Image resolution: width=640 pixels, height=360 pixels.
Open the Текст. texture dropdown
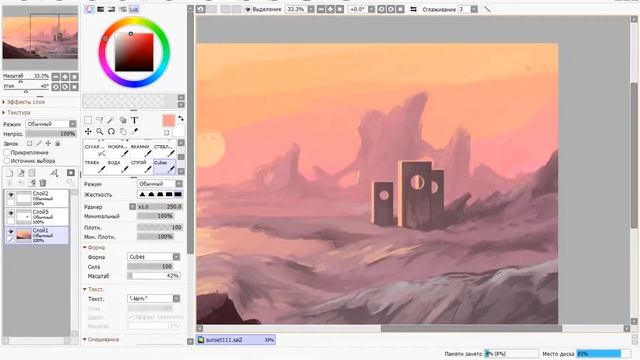coord(153,298)
